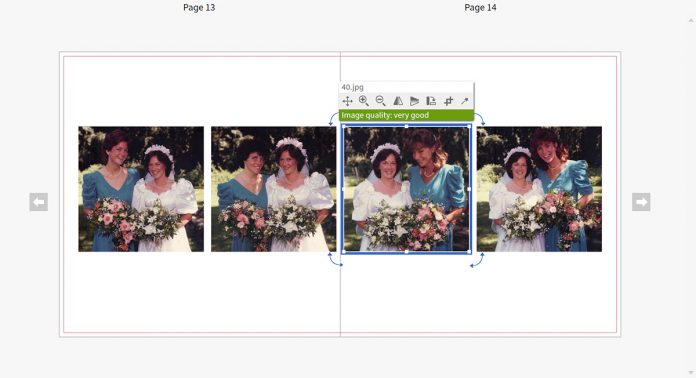
Task: Click the bottom-center resize handle of selected photo
Action: (x=407, y=252)
